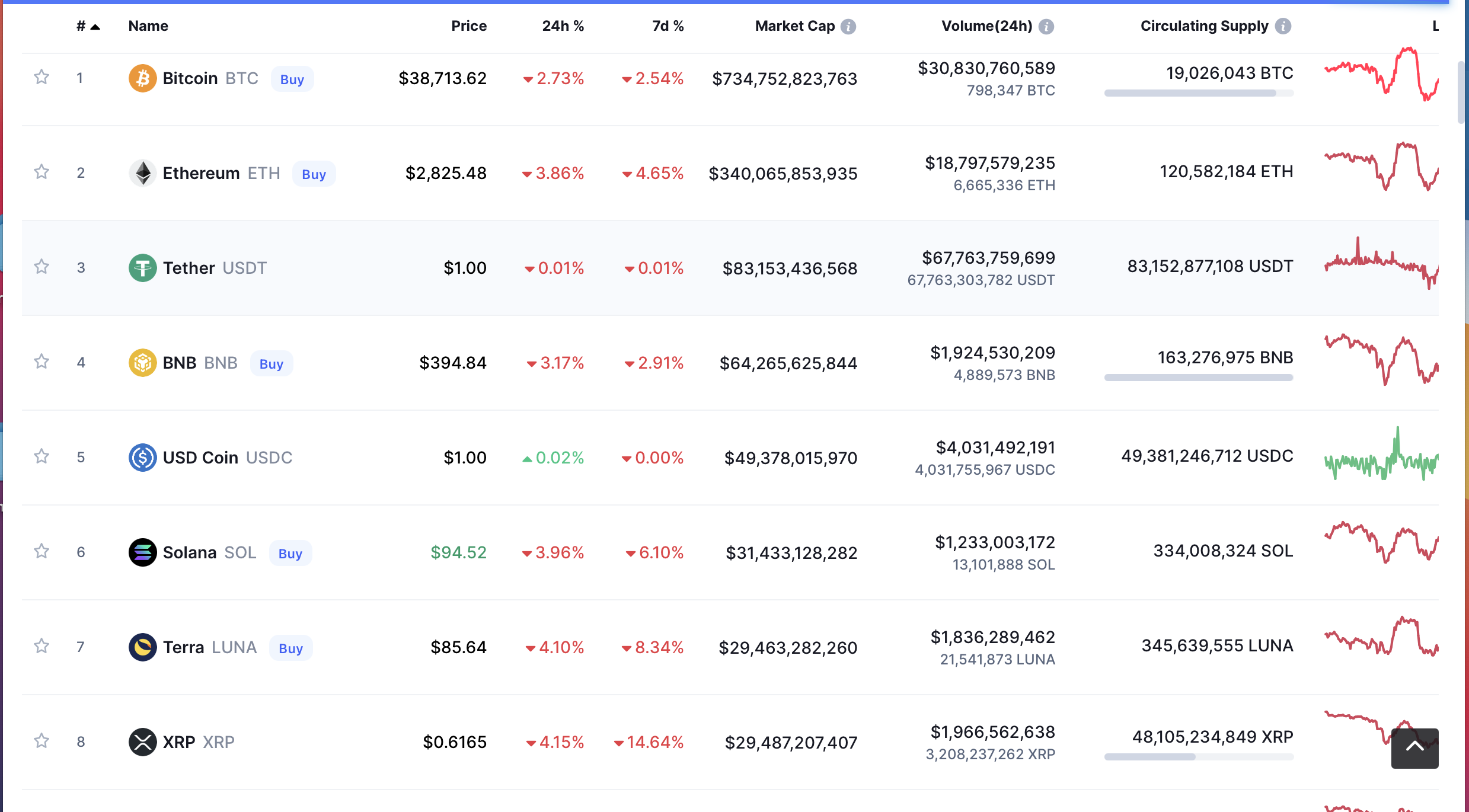
Task: Click the XRP logo icon
Action: 142,742
